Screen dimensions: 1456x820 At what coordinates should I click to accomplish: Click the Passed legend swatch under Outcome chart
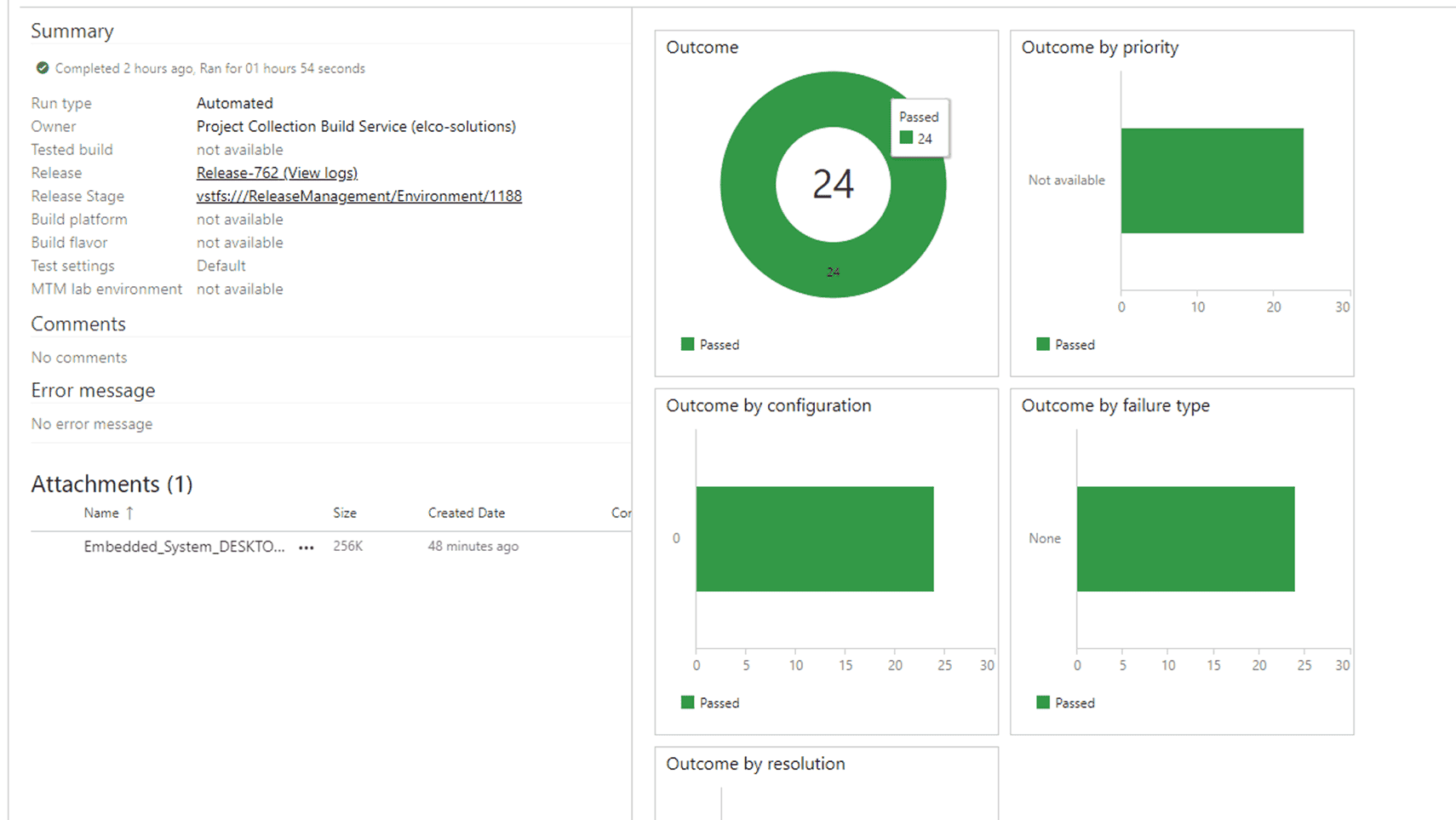[x=688, y=345]
